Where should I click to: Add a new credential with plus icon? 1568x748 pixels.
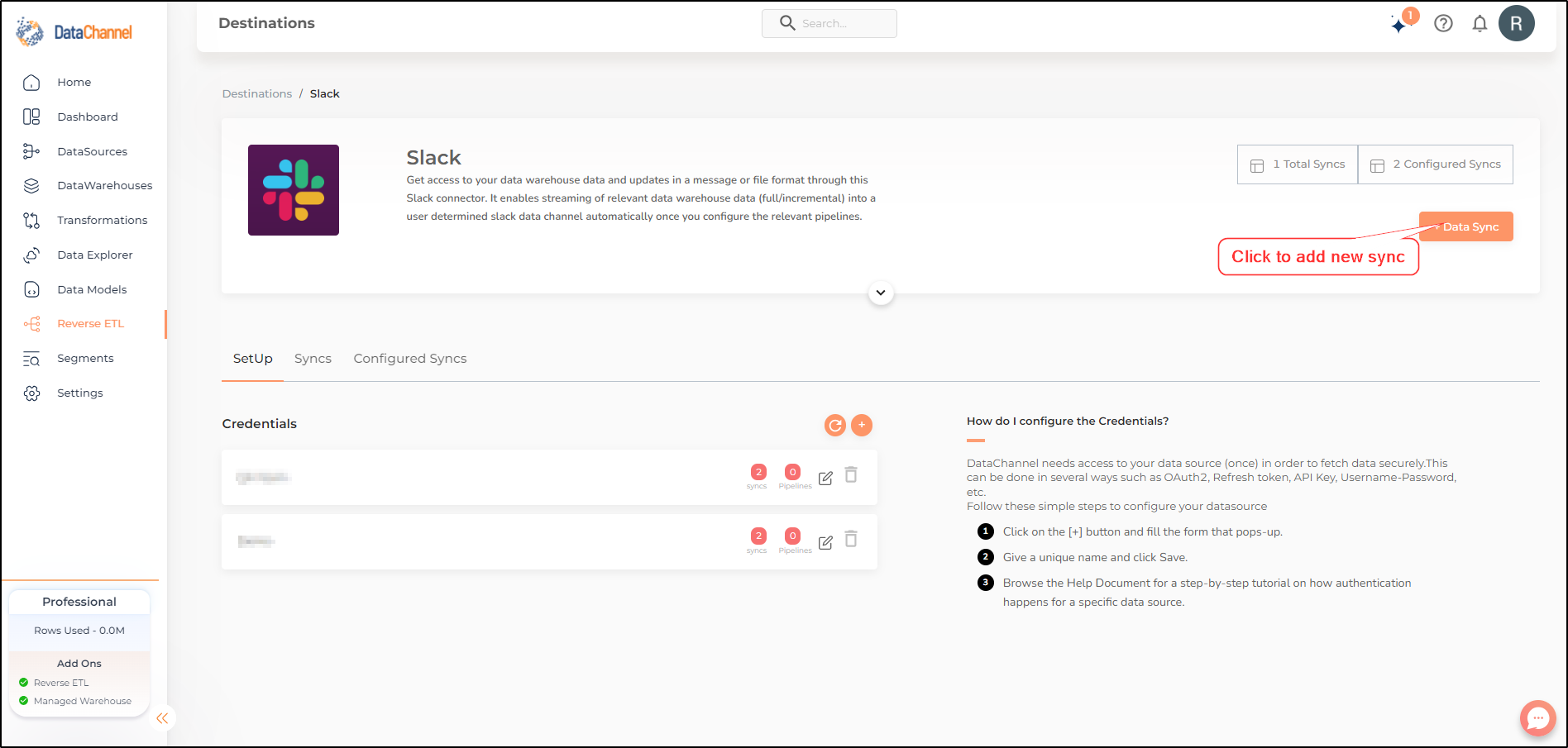(x=862, y=425)
